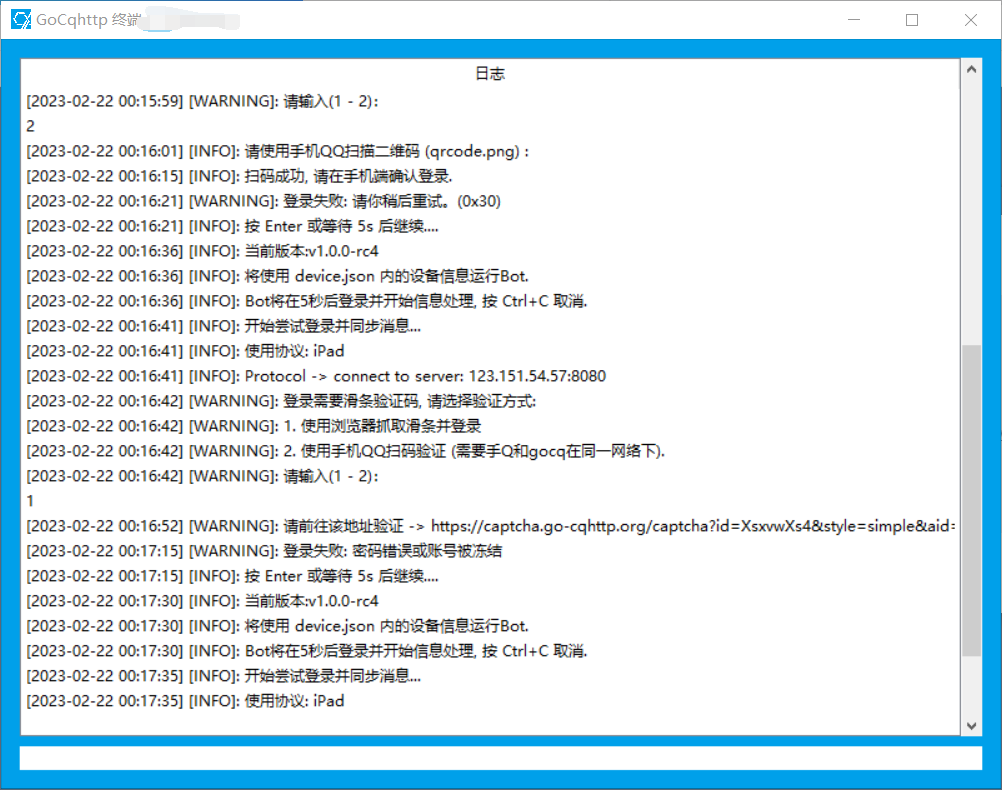Click the GoCqhttp app icon in title bar
The width and height of the screenshot is (1002, 790).
point(20,19)
